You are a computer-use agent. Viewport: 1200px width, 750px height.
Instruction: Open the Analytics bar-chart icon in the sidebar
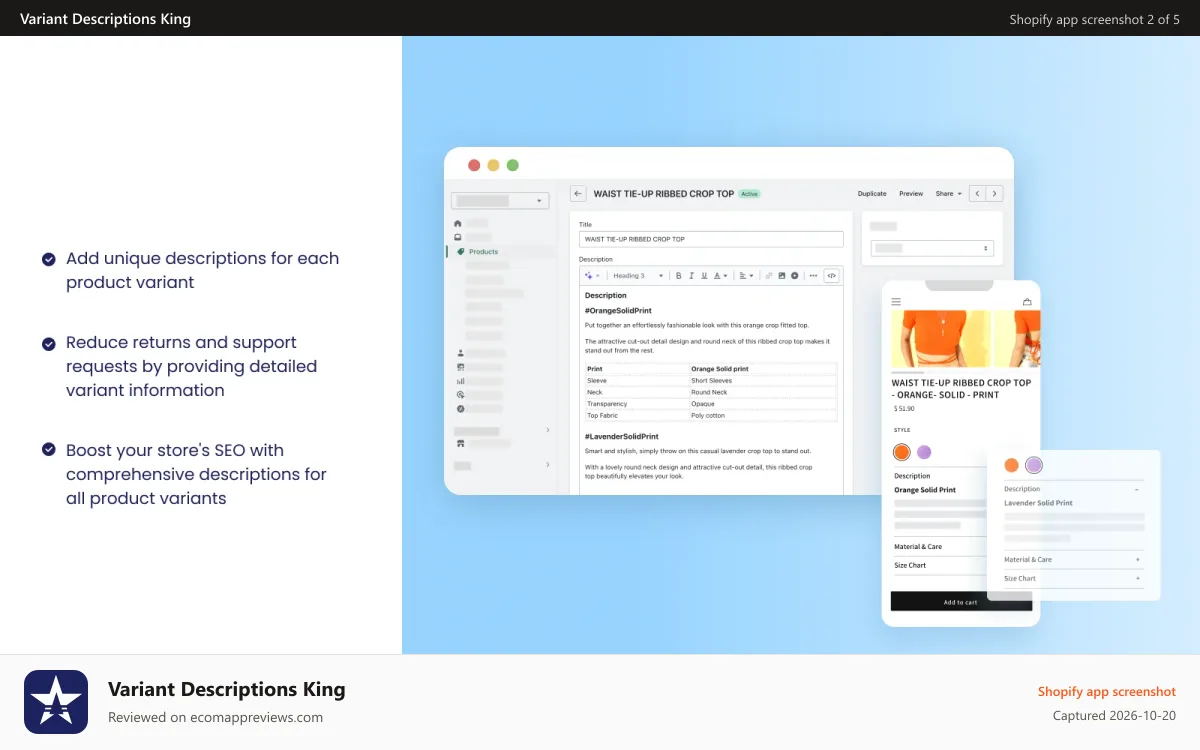[x=460, y=381]
